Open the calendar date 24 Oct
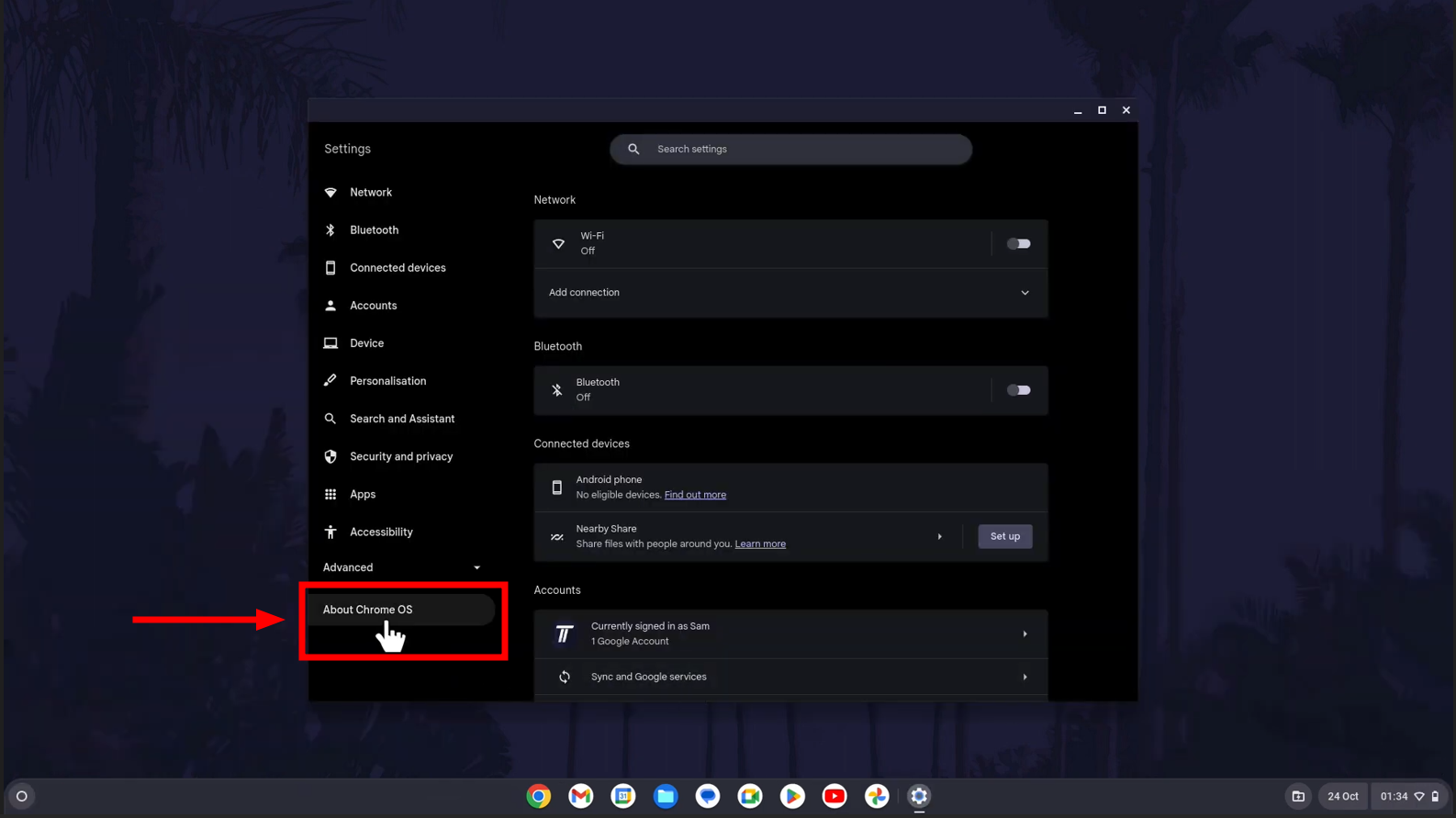 point(1343,796)
